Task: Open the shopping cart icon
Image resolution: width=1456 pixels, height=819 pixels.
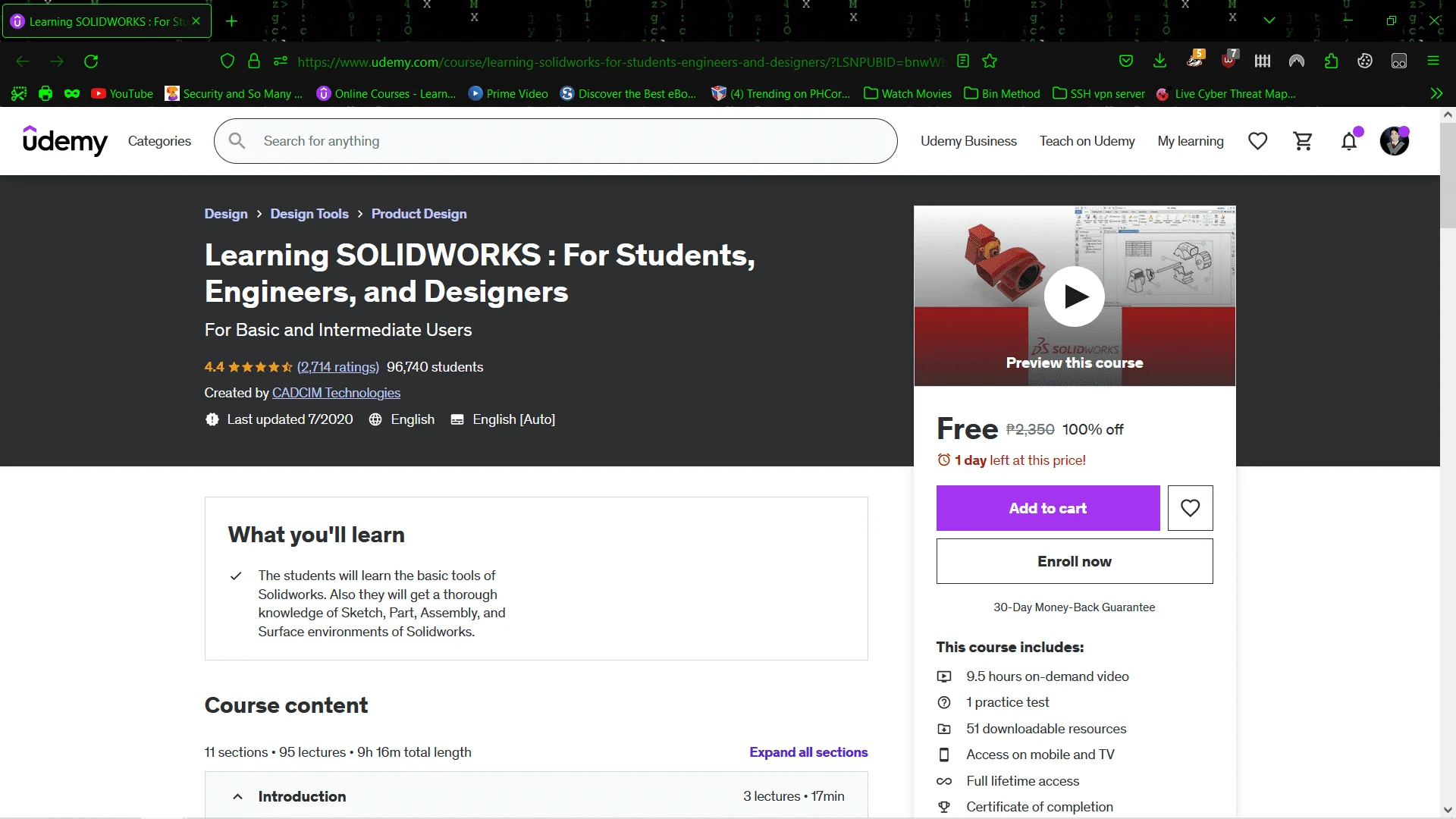Action: [x=1304, y=141]
